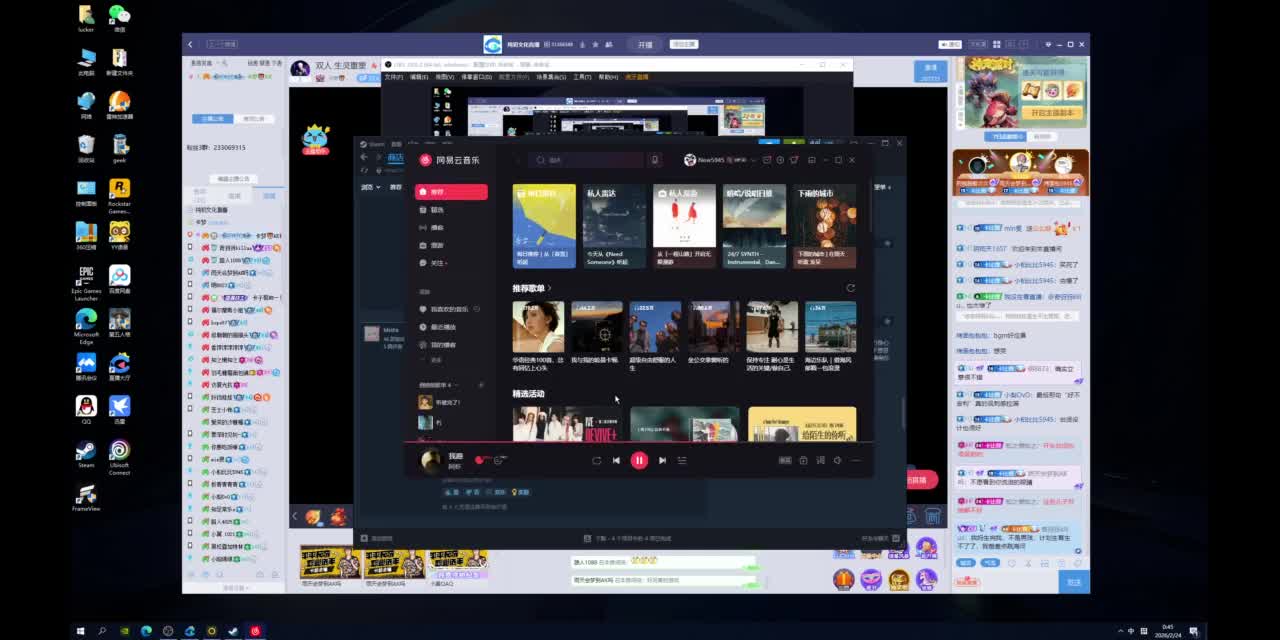This screenshot has width=1280, height=640.
Task: Go back with arrow left of search
Action: pos(518,160)
